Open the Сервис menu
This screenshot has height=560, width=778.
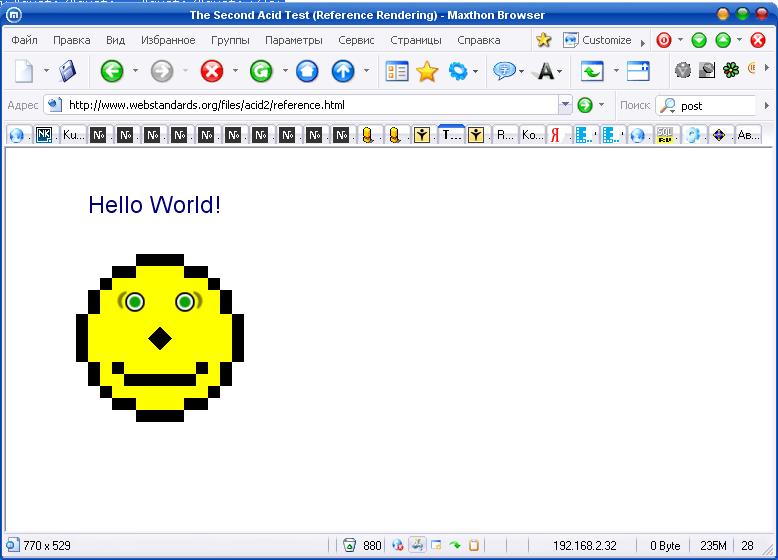pos(356,40)
